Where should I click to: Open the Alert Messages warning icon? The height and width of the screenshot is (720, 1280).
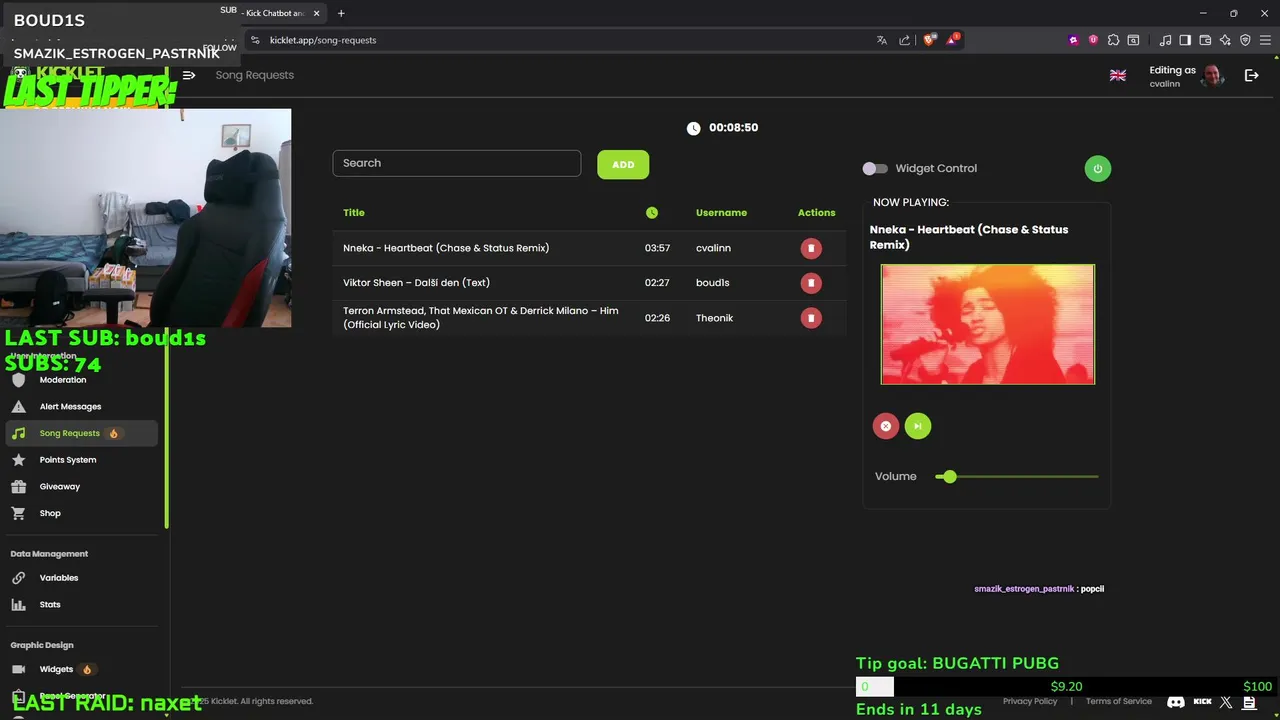[18, 407]
